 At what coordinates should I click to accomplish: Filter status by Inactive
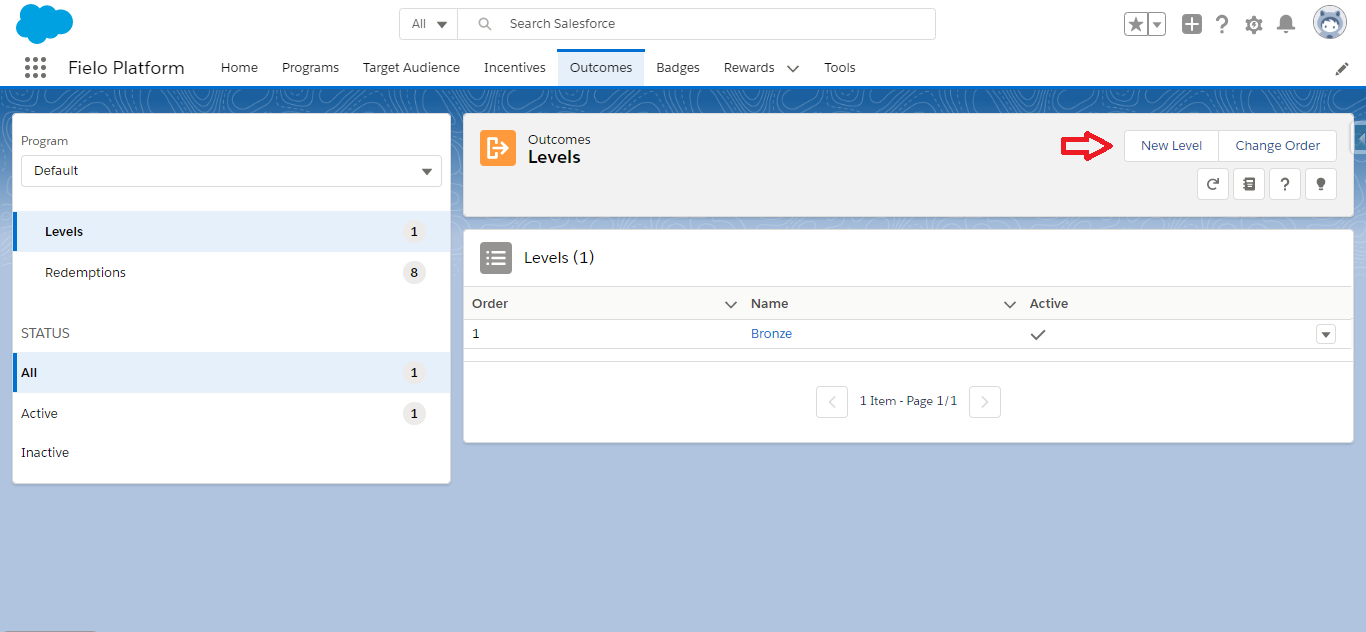point(231,453)
